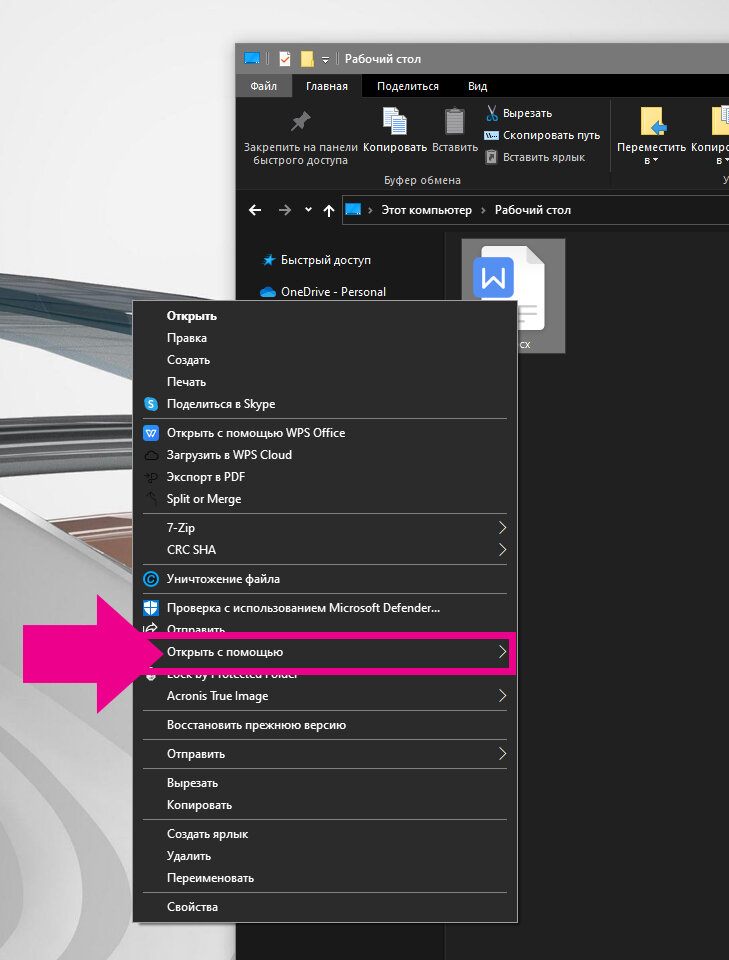The image size is (729, 960).
Task: Click the Paste shortcut icon
Action: point(492,157)
